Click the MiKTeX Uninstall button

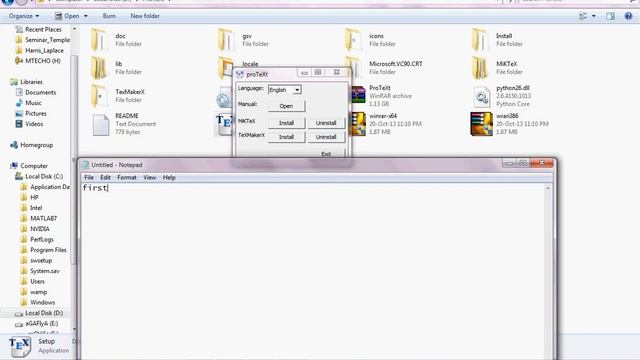[x=326, y=123]
